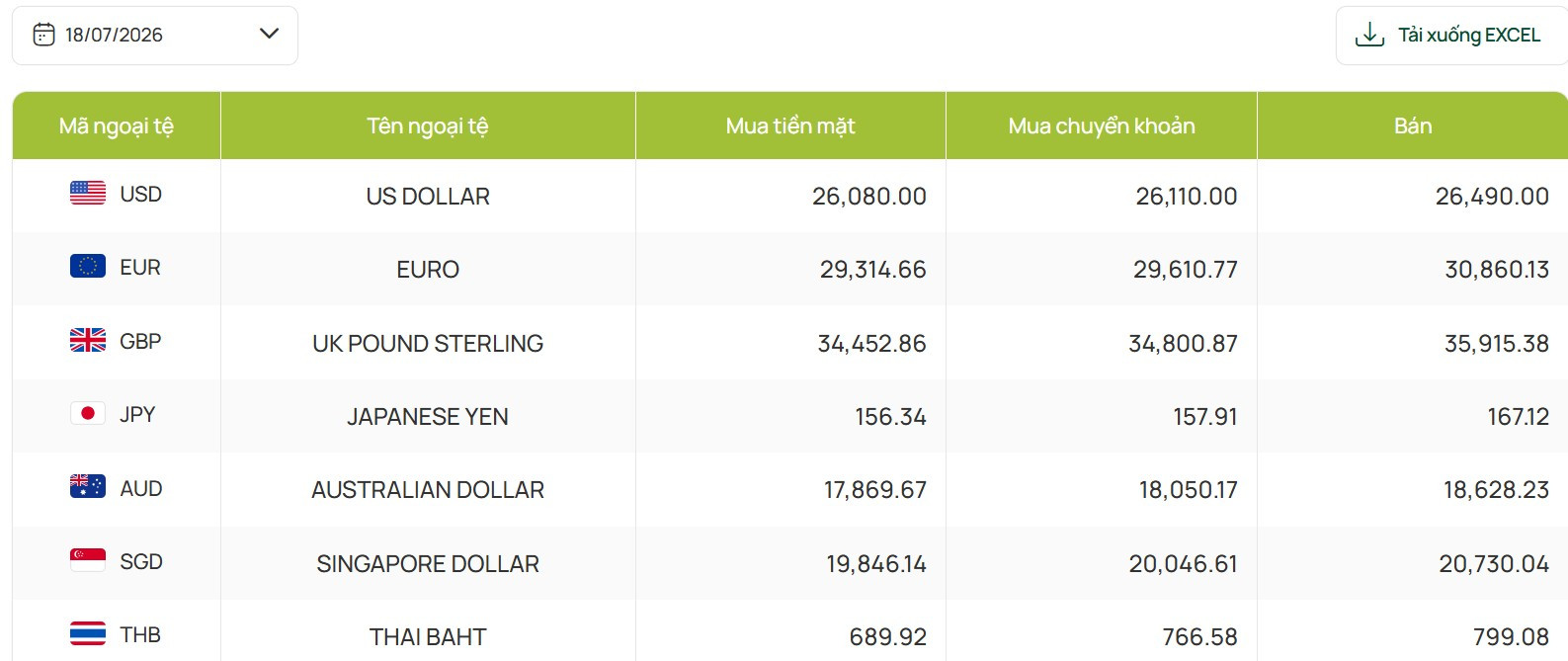Click the USD selling rate 26,490.00

(x=1492, y=197)
